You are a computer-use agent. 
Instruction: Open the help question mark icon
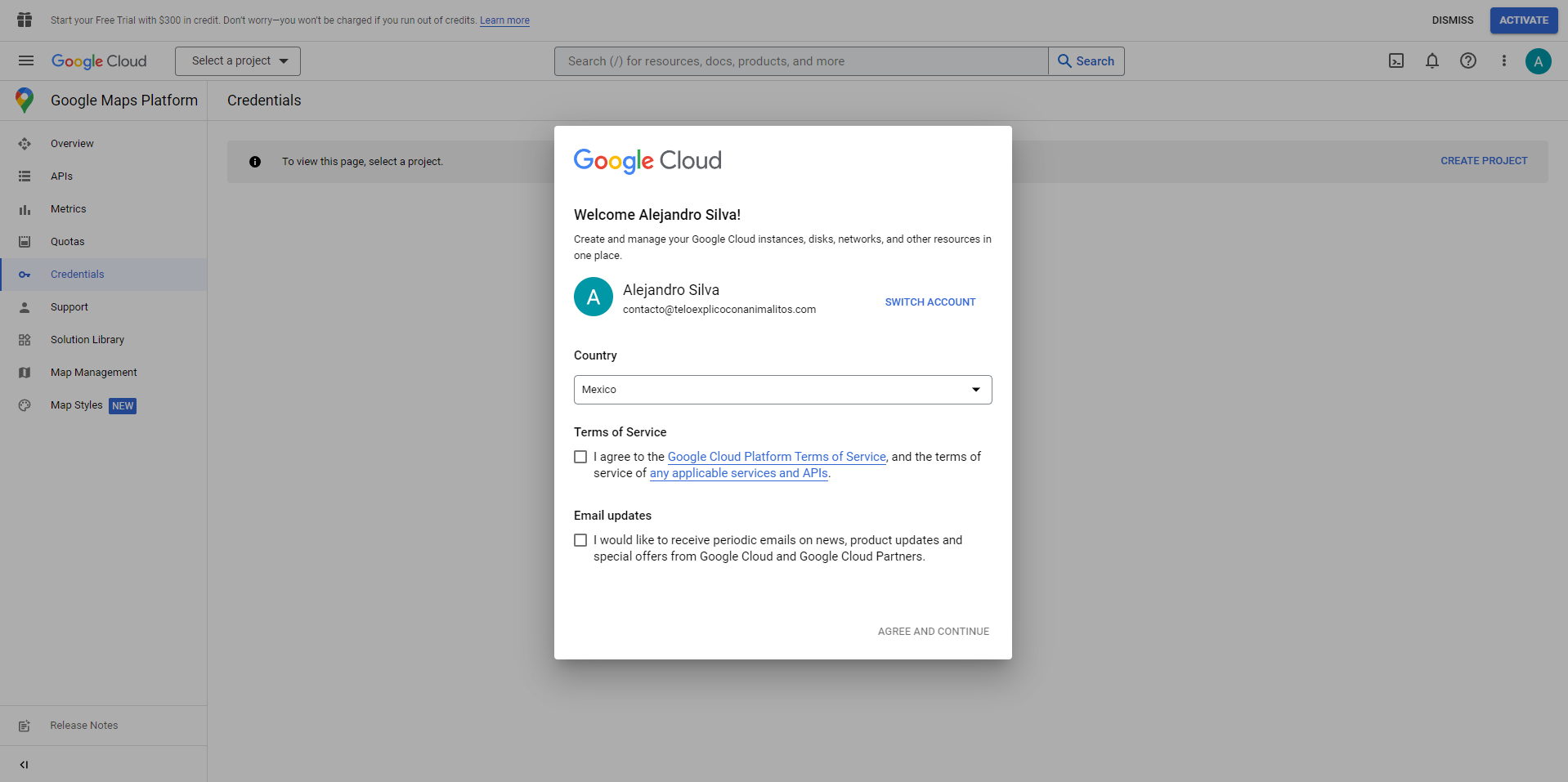tap(1468, 60)
